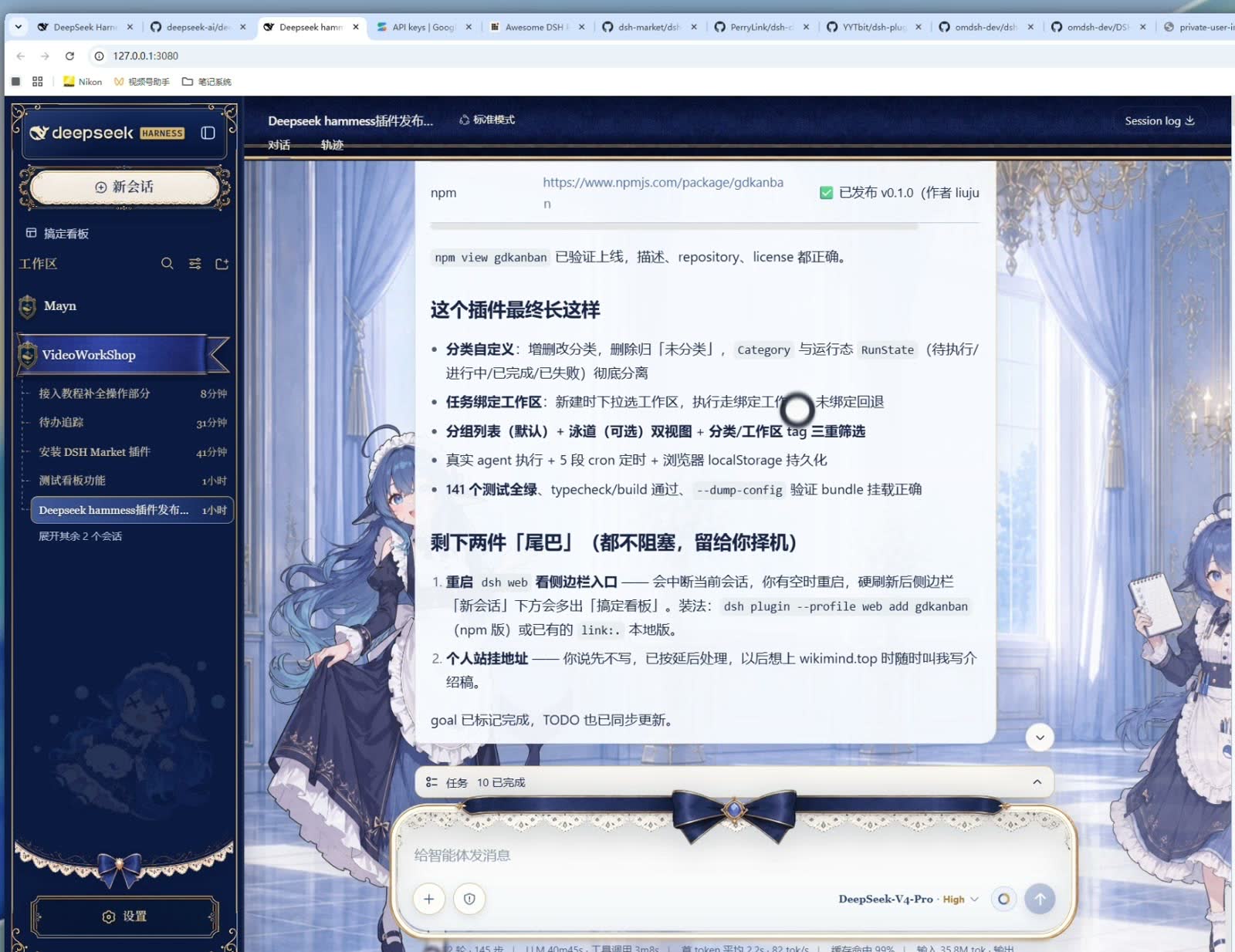Toggle 标准模式 mode indicator

point(487,120)
